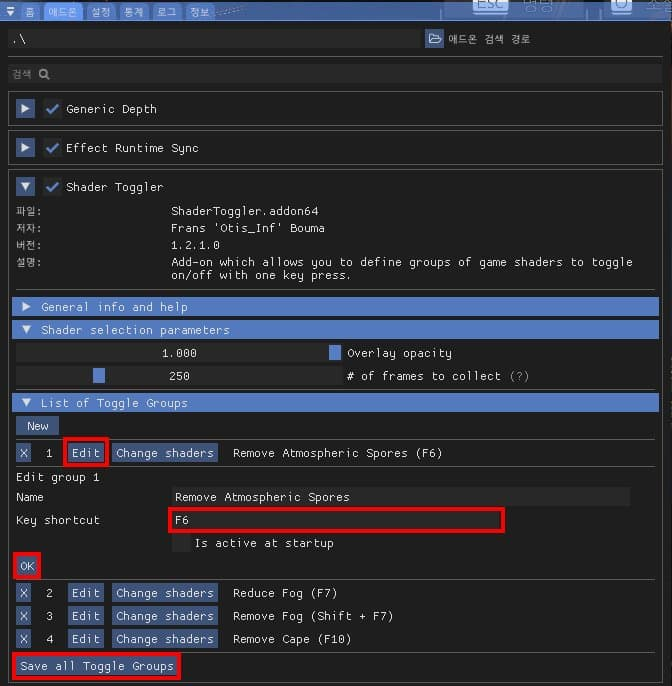Delete Remove Fog group with X
Screen dimensions: 672x686
24,616
